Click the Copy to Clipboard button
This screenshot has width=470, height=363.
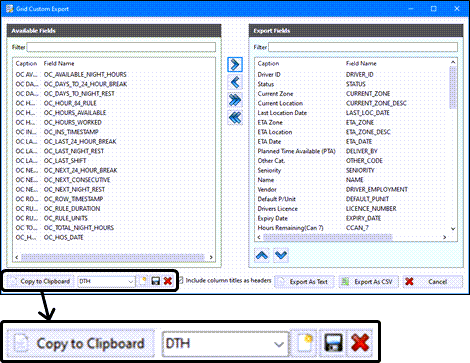pyautogui.click(x=40, y=282)
